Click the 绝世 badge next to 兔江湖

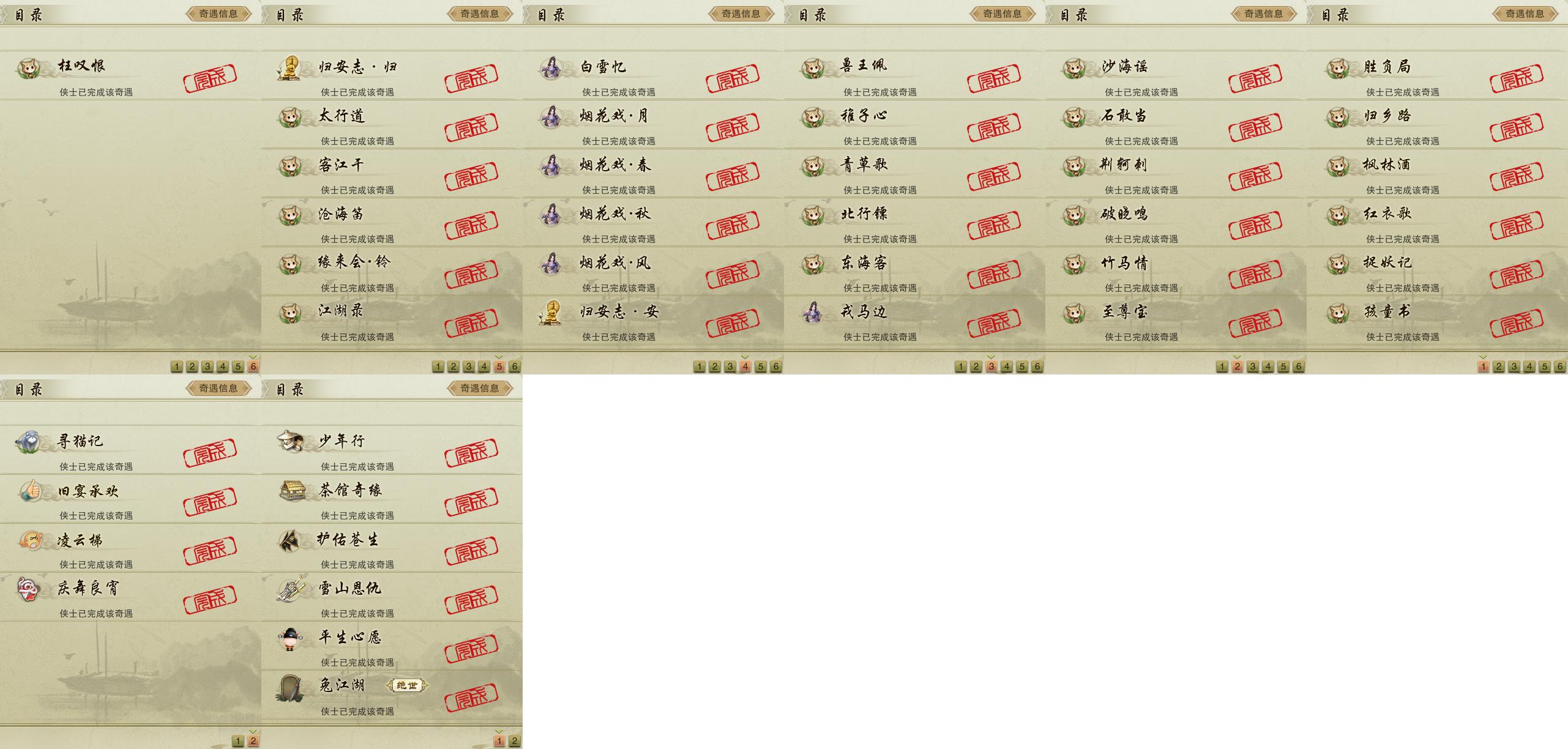407,685
